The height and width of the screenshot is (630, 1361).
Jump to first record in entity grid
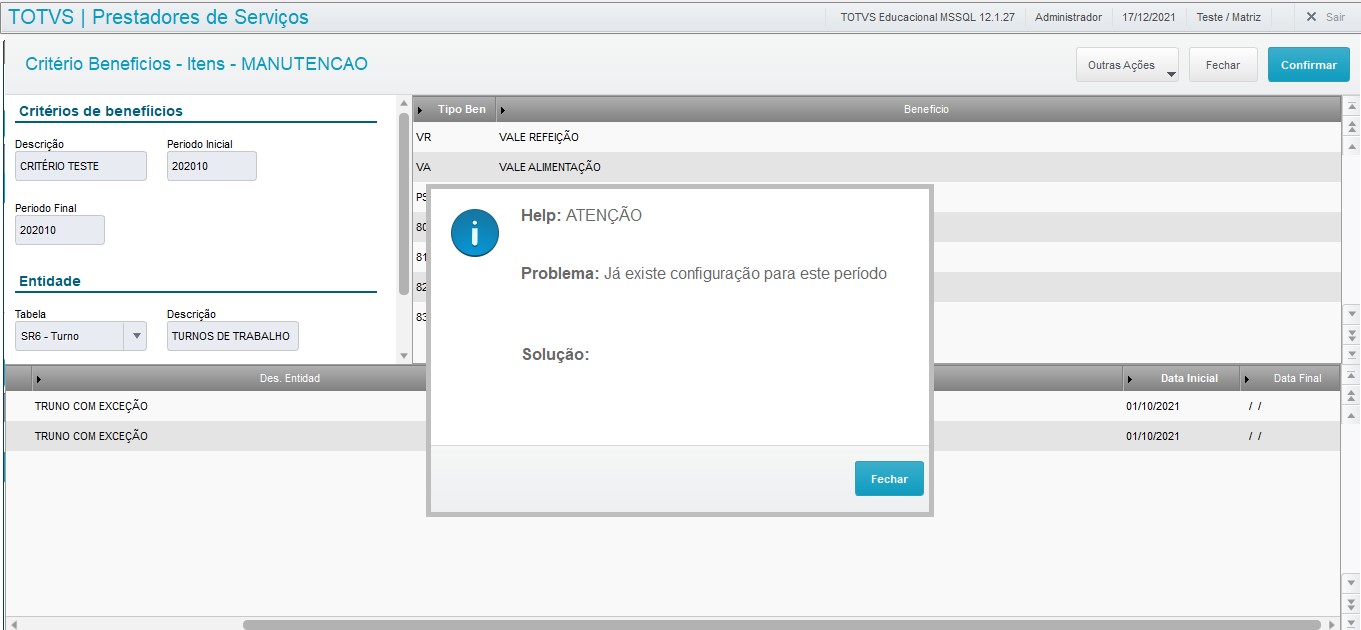tap(1352, 375)
